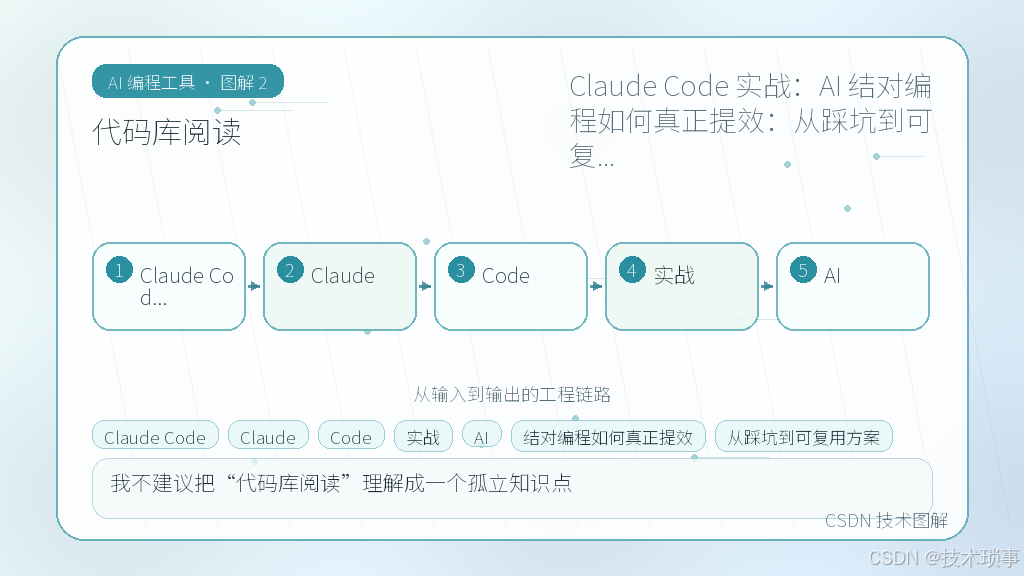
Task: Click the number 4 circle icon
Action: 632,270
